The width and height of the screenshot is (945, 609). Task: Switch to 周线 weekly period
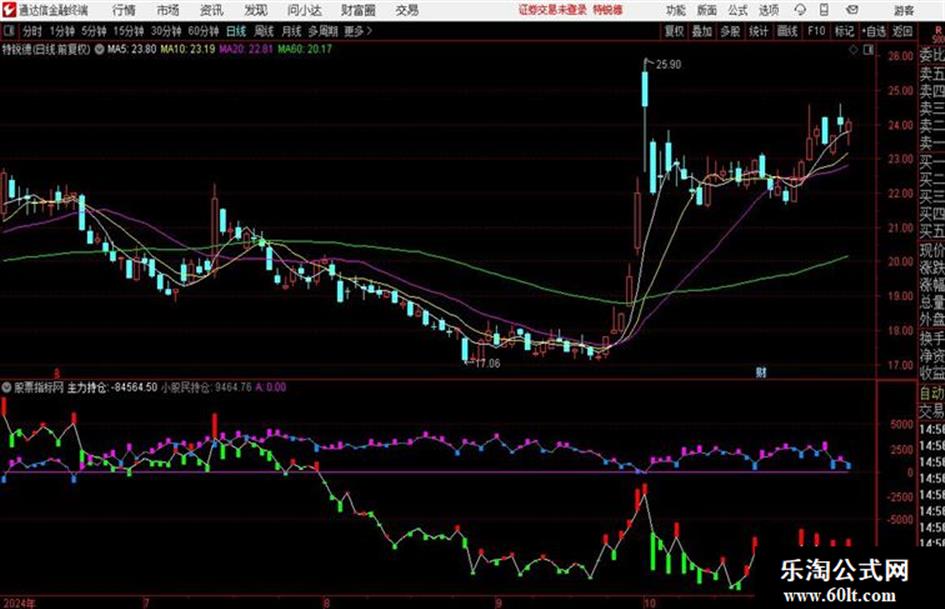coord(264,31)
